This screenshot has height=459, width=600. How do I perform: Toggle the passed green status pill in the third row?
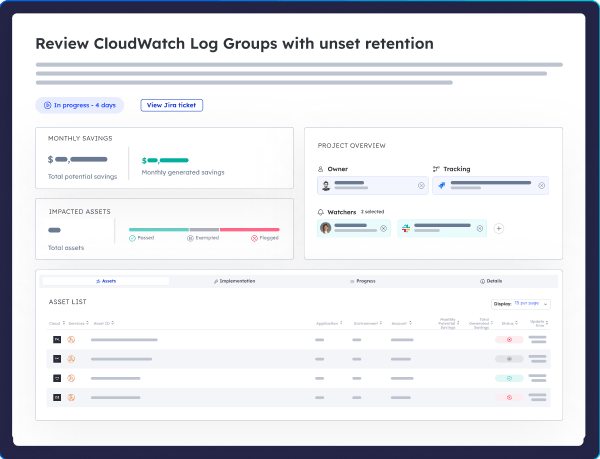click(x=509, y=378)
